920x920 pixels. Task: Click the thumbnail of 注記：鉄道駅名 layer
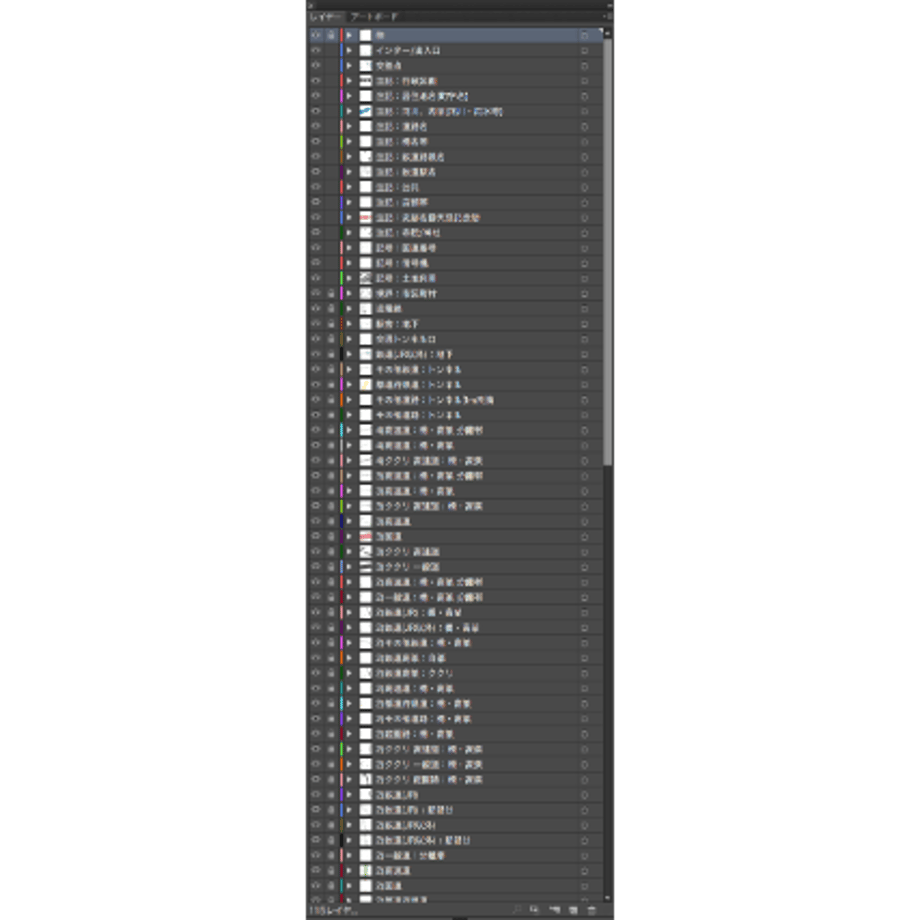tap(366, 172)
